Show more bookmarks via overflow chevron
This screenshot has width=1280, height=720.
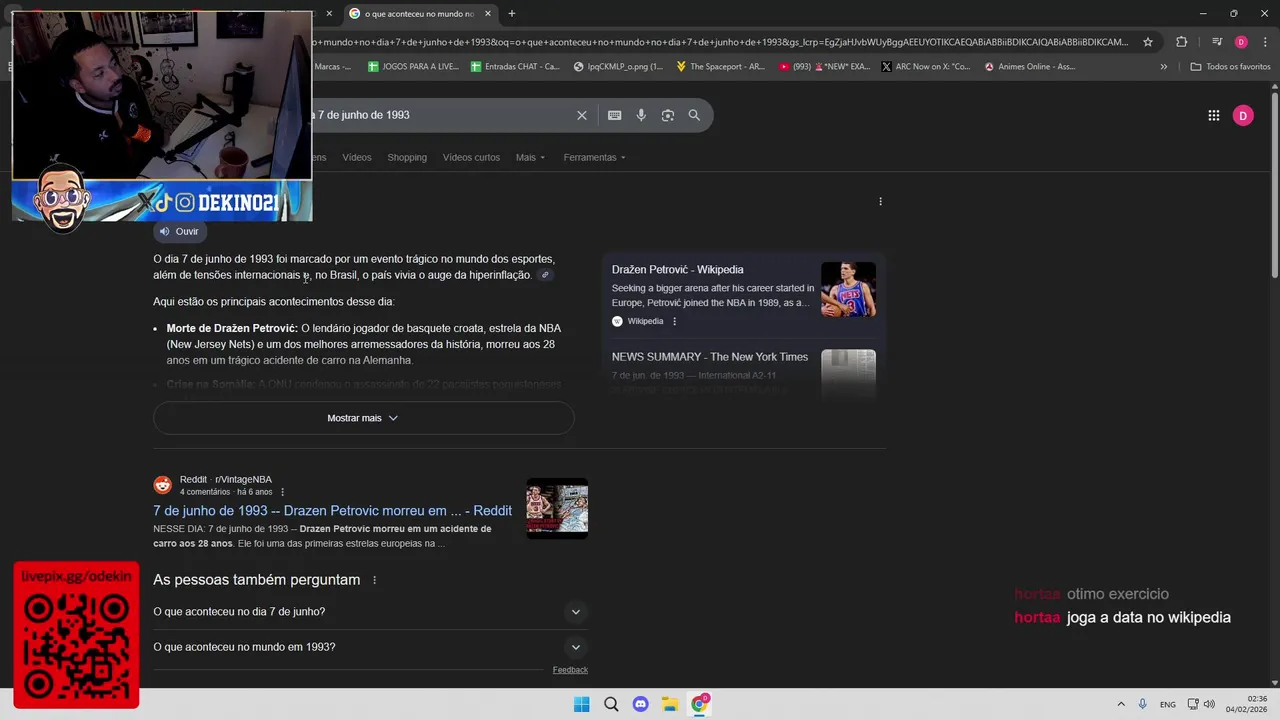(1163, 67)
